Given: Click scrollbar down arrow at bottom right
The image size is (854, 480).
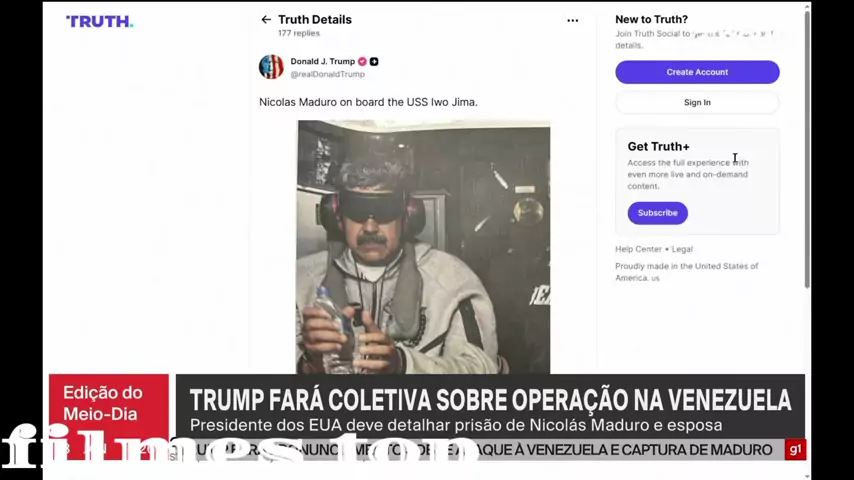Looking at the screenshot, I should tap(807, 475).
